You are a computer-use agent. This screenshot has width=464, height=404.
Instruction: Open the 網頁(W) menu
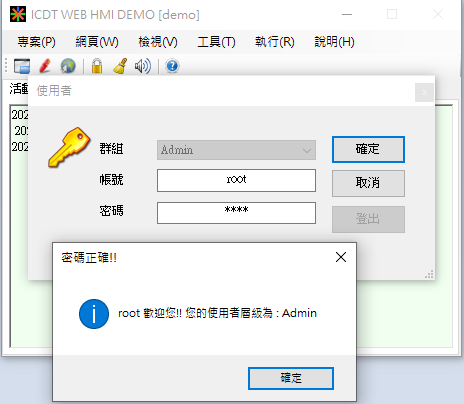97,42
